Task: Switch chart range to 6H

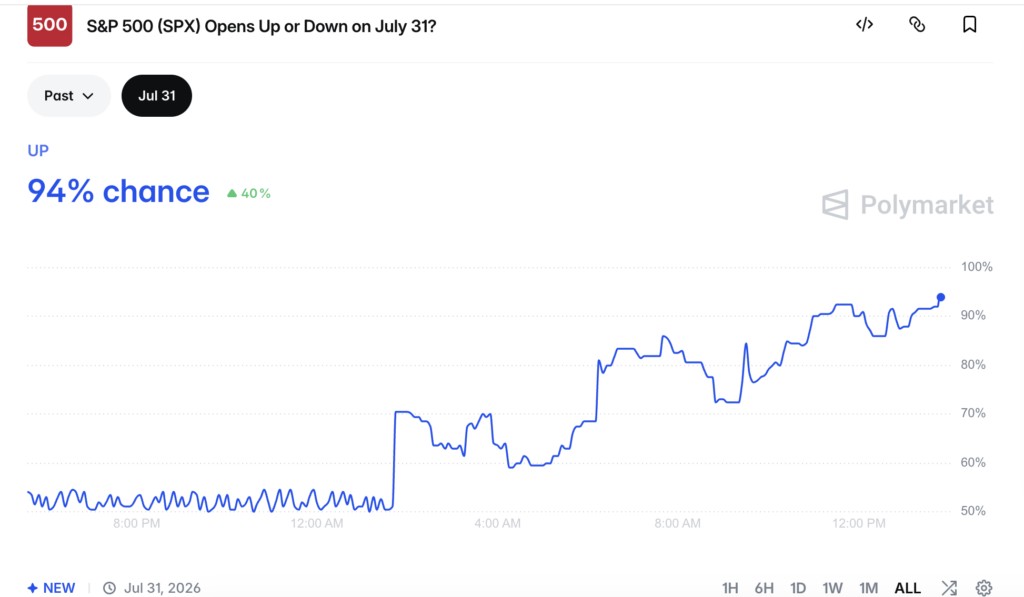Action: coord(764,588)
